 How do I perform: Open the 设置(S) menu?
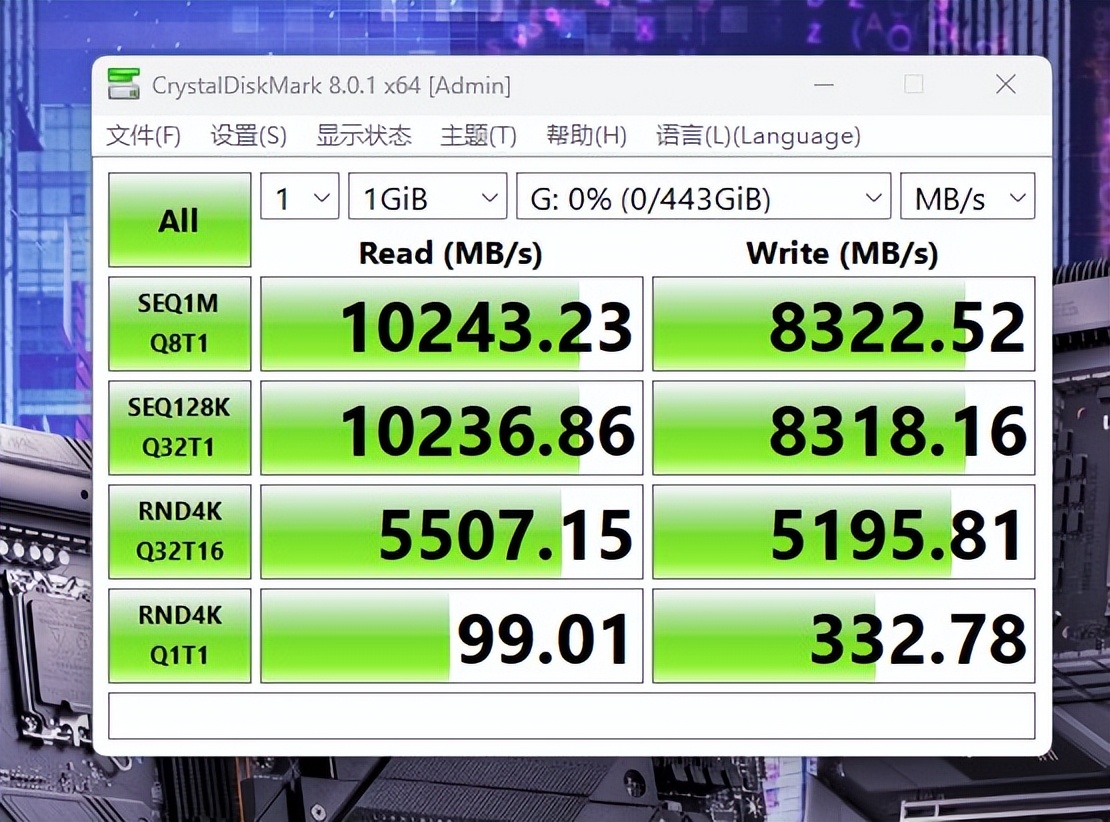(248, 135)
